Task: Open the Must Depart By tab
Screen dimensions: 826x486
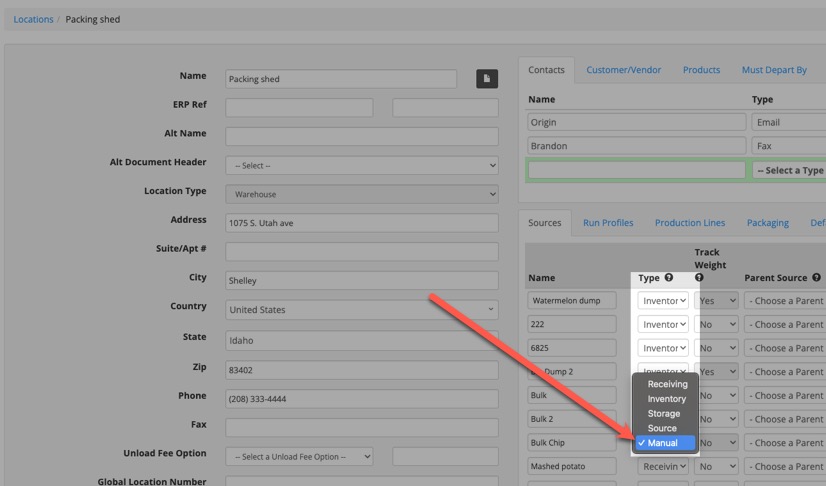Action: tap(773, 70)
